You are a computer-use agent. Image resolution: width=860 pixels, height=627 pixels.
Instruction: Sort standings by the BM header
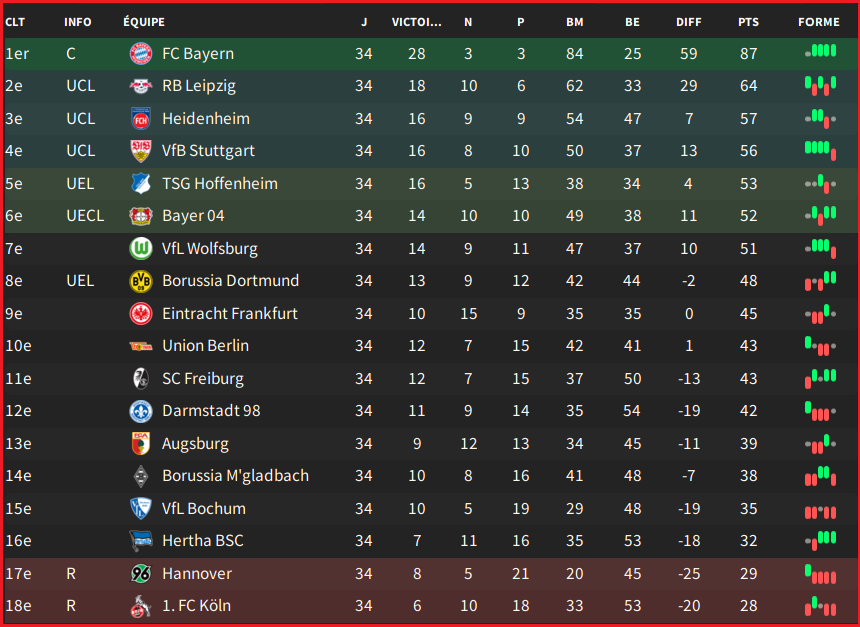point(574,22)
